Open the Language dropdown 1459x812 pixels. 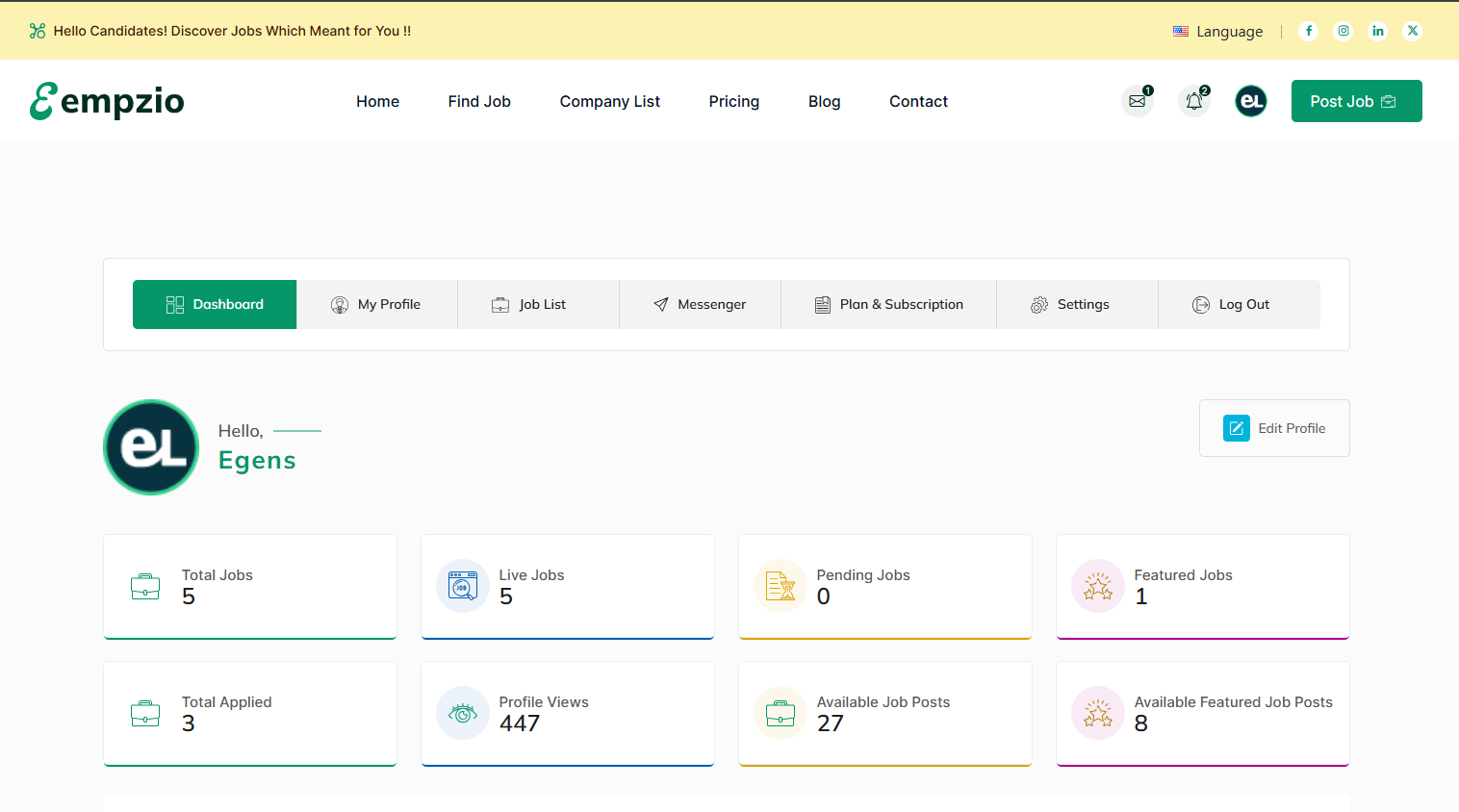(x=1218, y=32)
